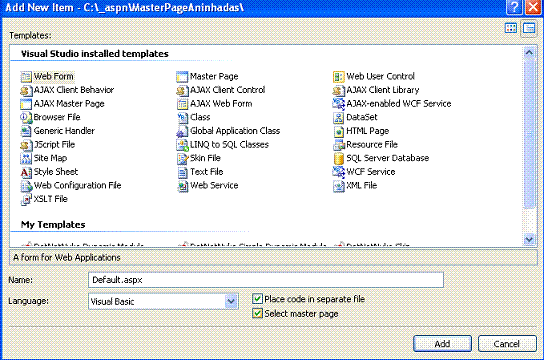Viewport: 544px width, 360px height.
Task: Click the "XSLT File" label
Action: 50,199
